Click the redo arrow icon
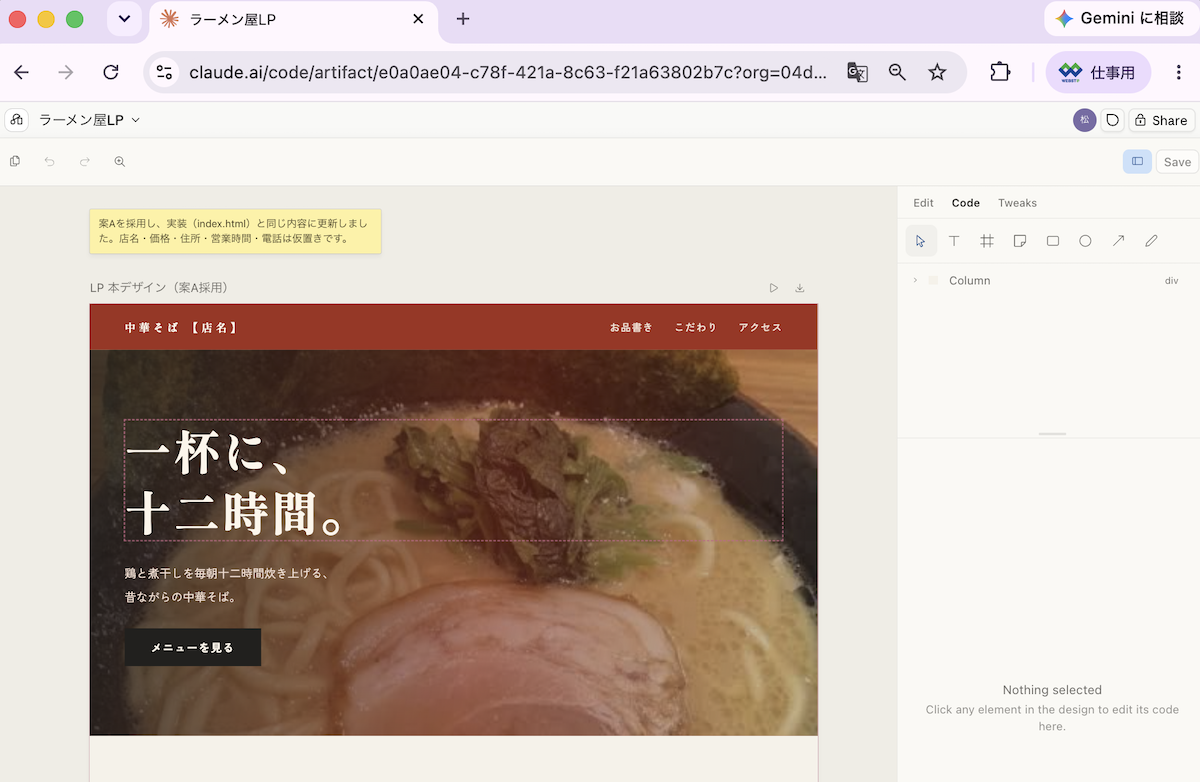The width and height of the screenshot is (1200, 782). click(x=85, y=161)
